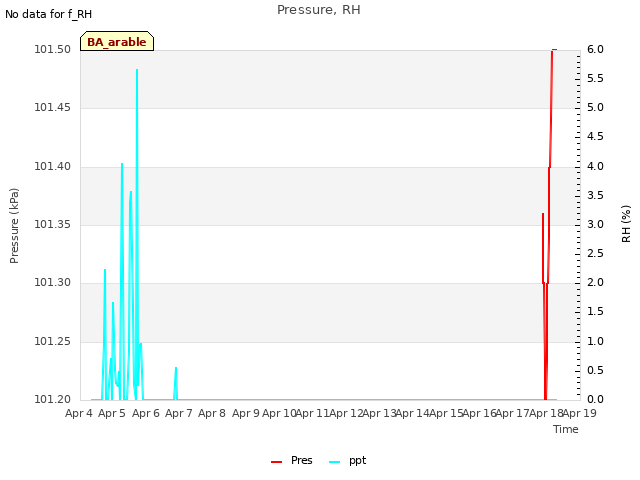The width and height of the screenshot is (640, 480).
Task: Click the cyan ppt legend color marker
Action: click(x=334, y=462)
